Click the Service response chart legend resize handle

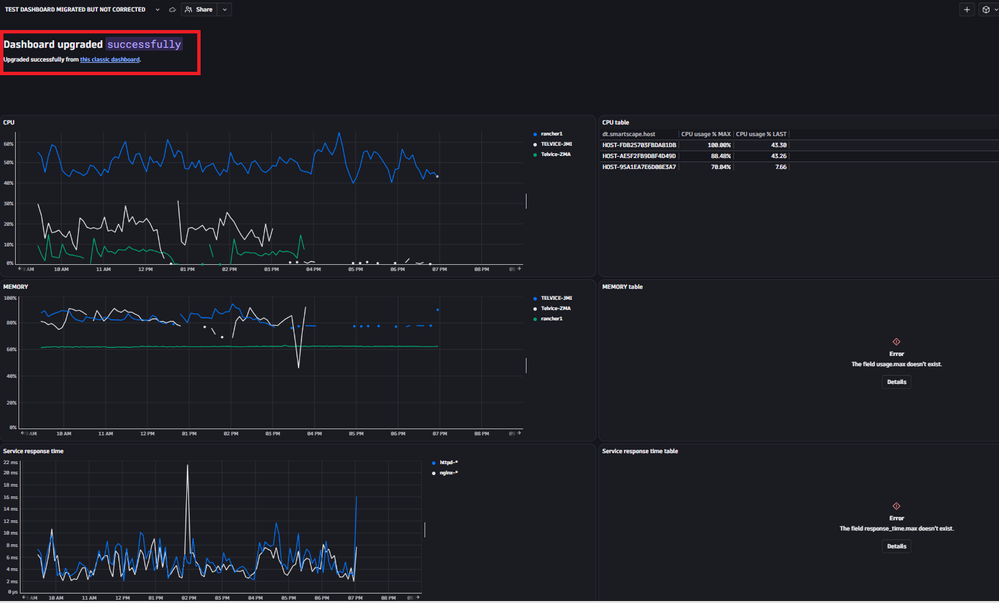point(425,530)
